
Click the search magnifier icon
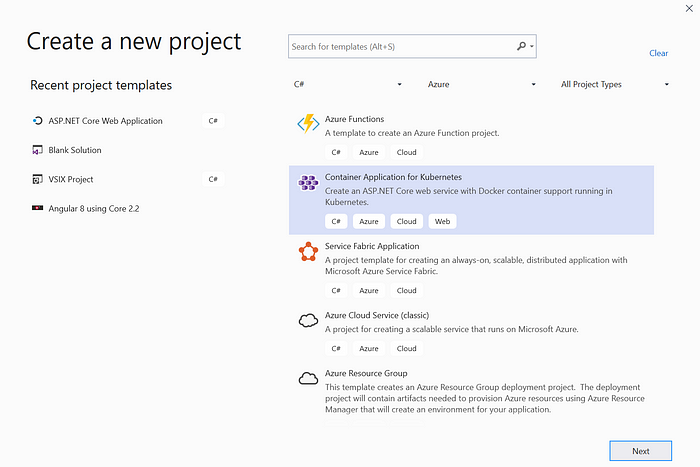[521, 46]
